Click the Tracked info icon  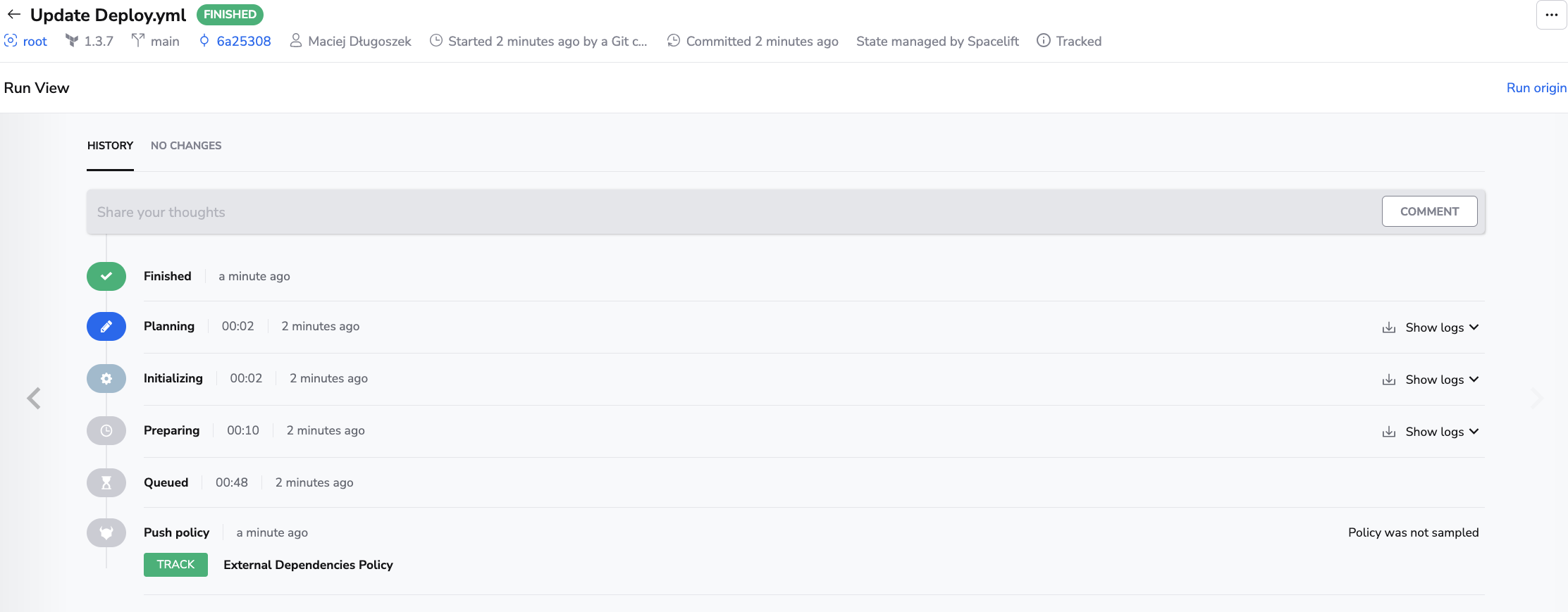pyautogui.click(x=1043, y=41)
